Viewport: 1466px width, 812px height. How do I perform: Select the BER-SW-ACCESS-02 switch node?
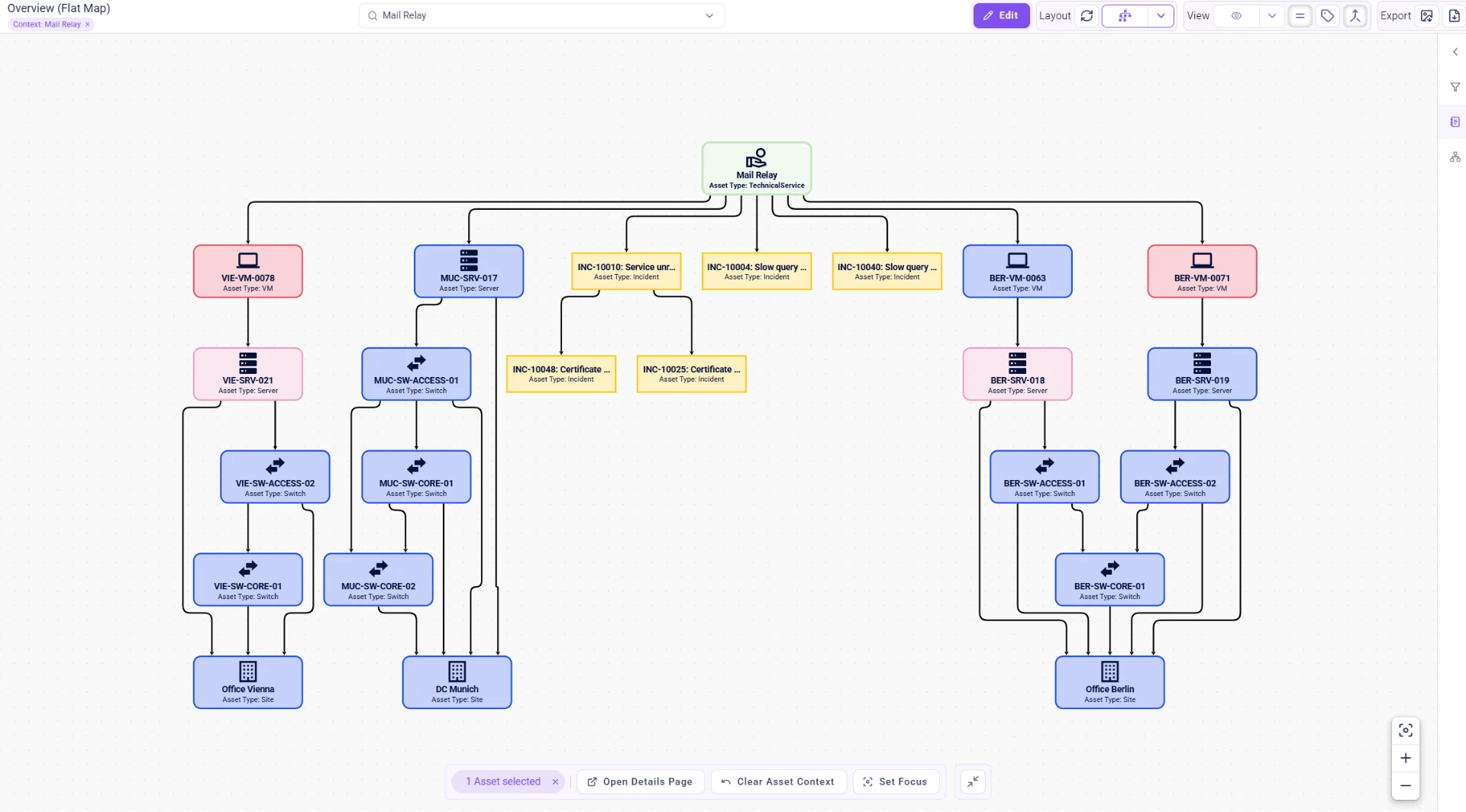tap(1174, 477)
